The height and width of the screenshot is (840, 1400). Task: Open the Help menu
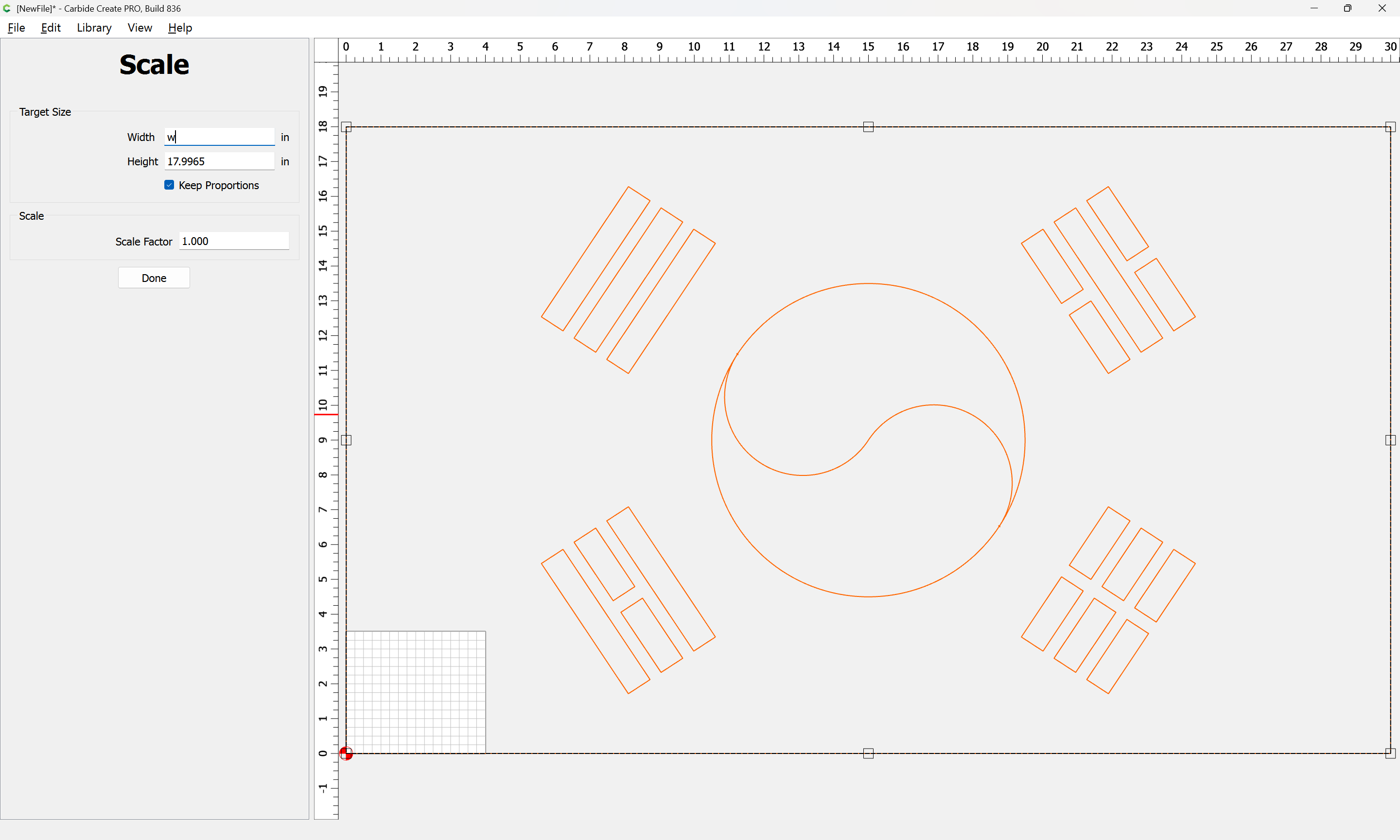pos(180,28)
